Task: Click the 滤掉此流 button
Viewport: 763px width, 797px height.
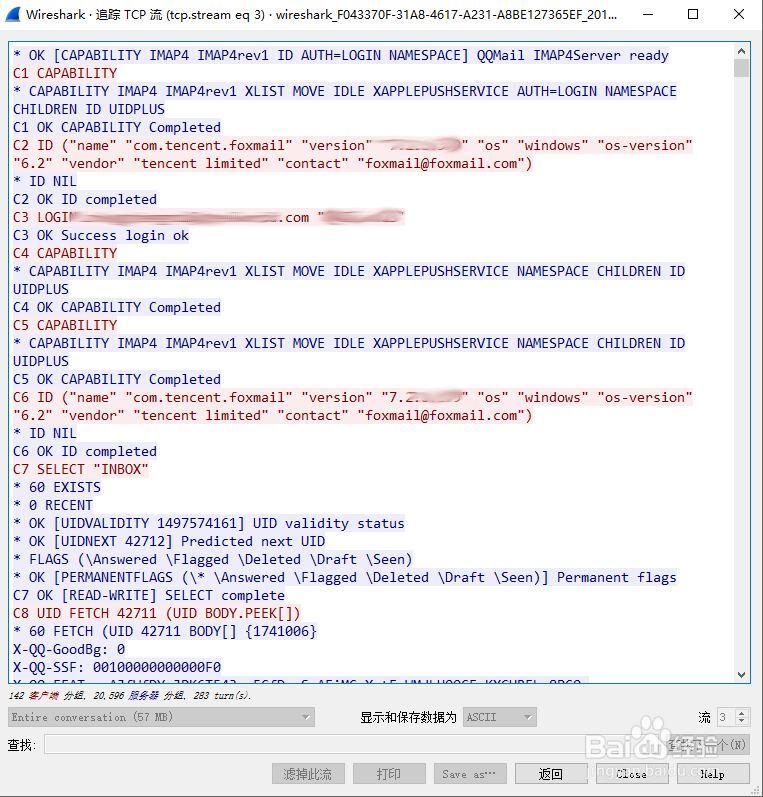Action: point(308,774)
